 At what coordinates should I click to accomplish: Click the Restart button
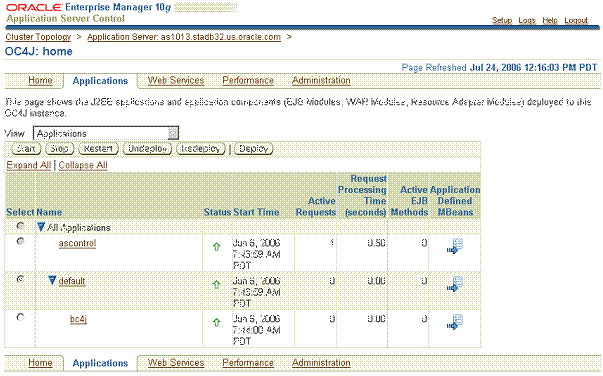(x=98, y=149)
